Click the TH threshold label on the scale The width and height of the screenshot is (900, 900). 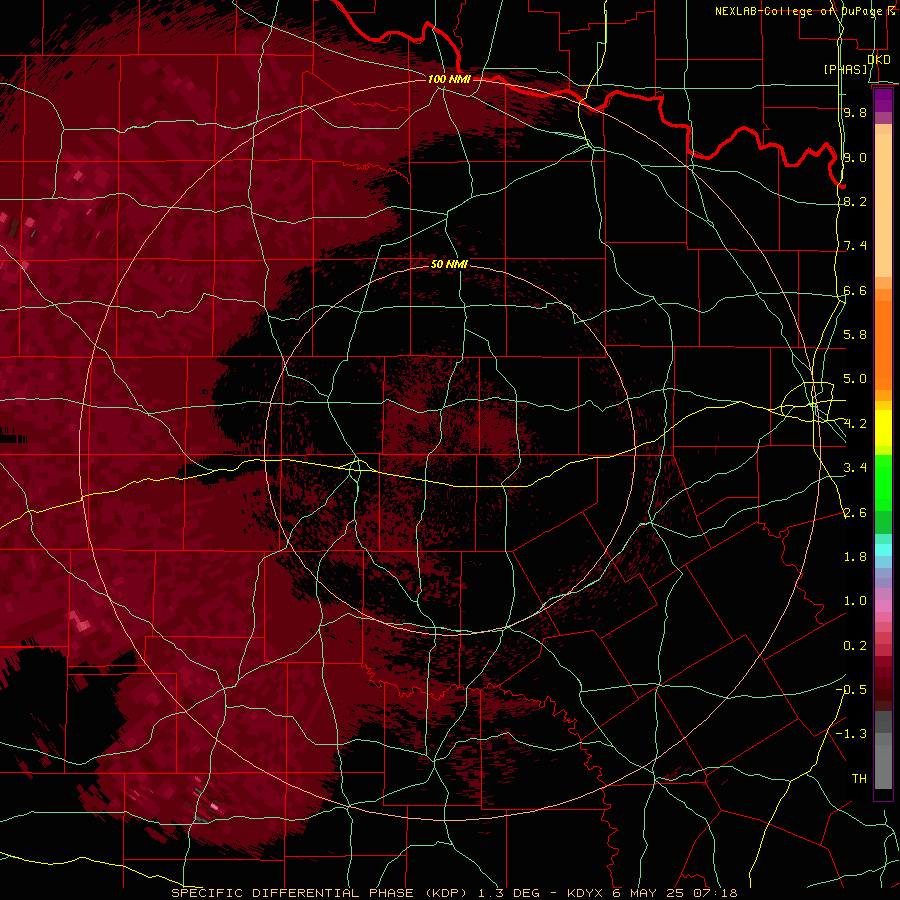point(859,779)
